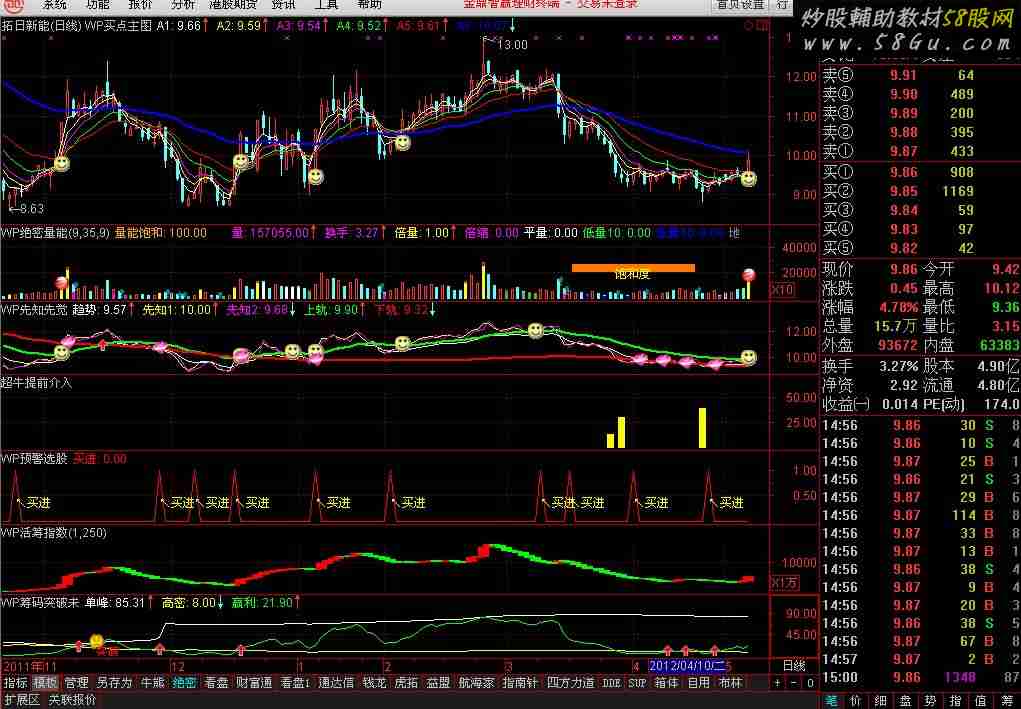
Task: Click the WP绝密量能(9,35,9) indicator title
Action: [55, 232]
